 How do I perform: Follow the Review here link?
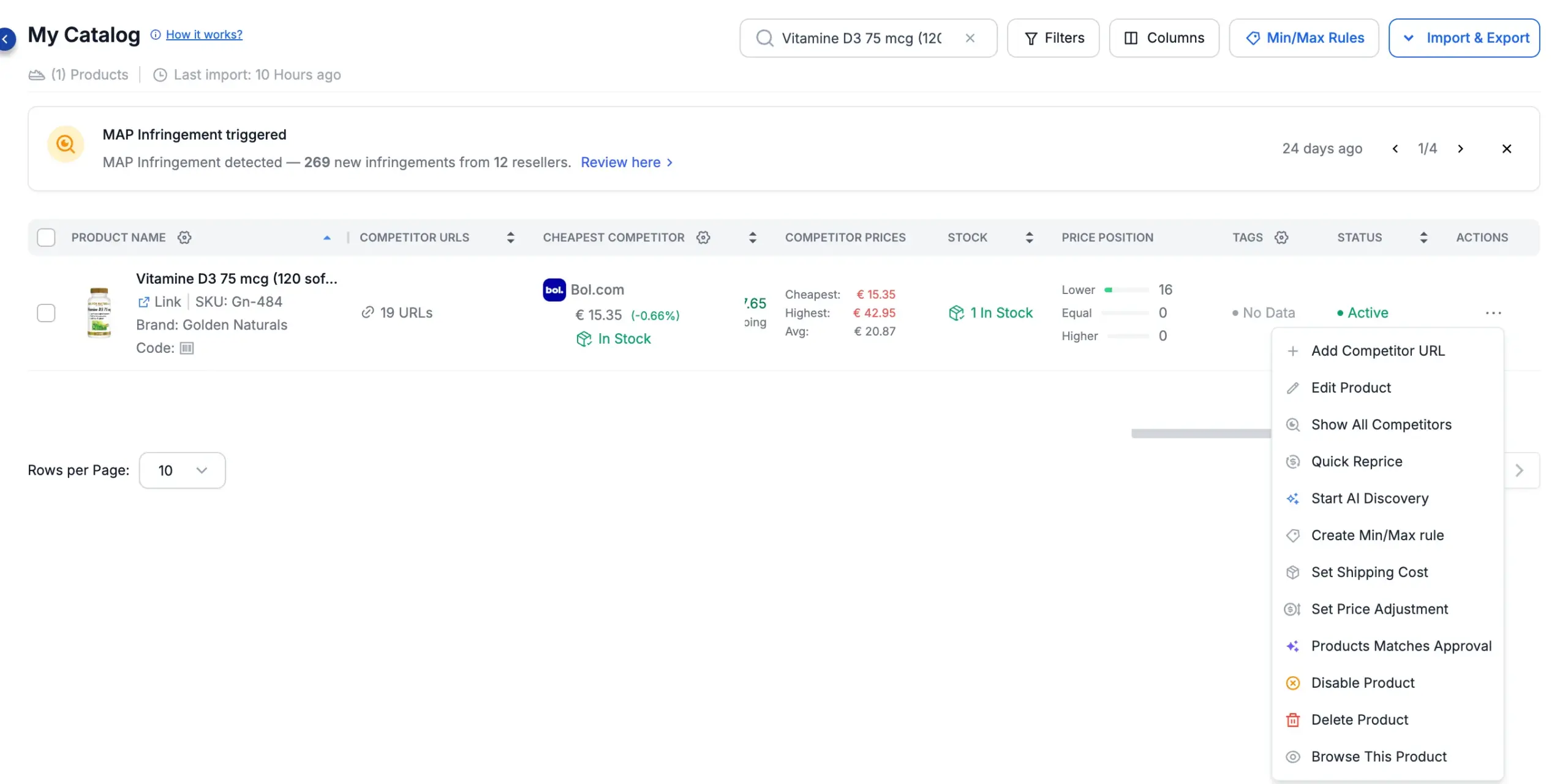627,162
